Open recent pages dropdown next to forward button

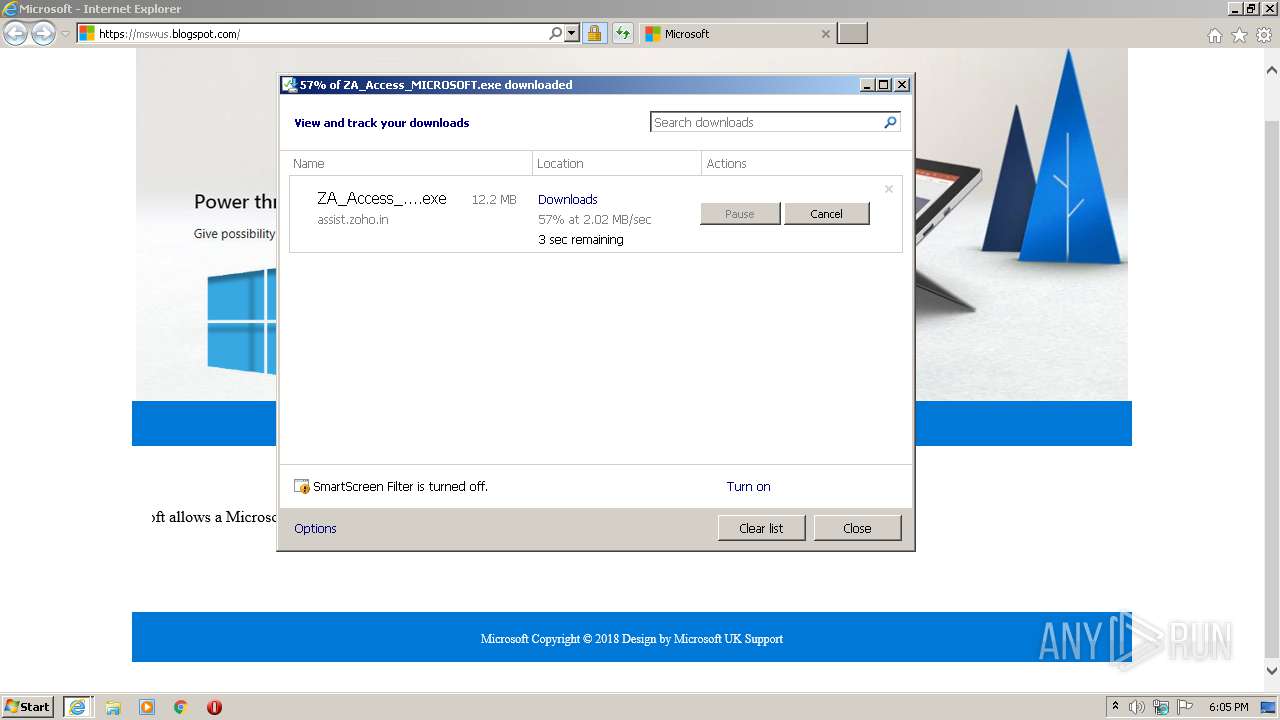(x=65, y=34)
